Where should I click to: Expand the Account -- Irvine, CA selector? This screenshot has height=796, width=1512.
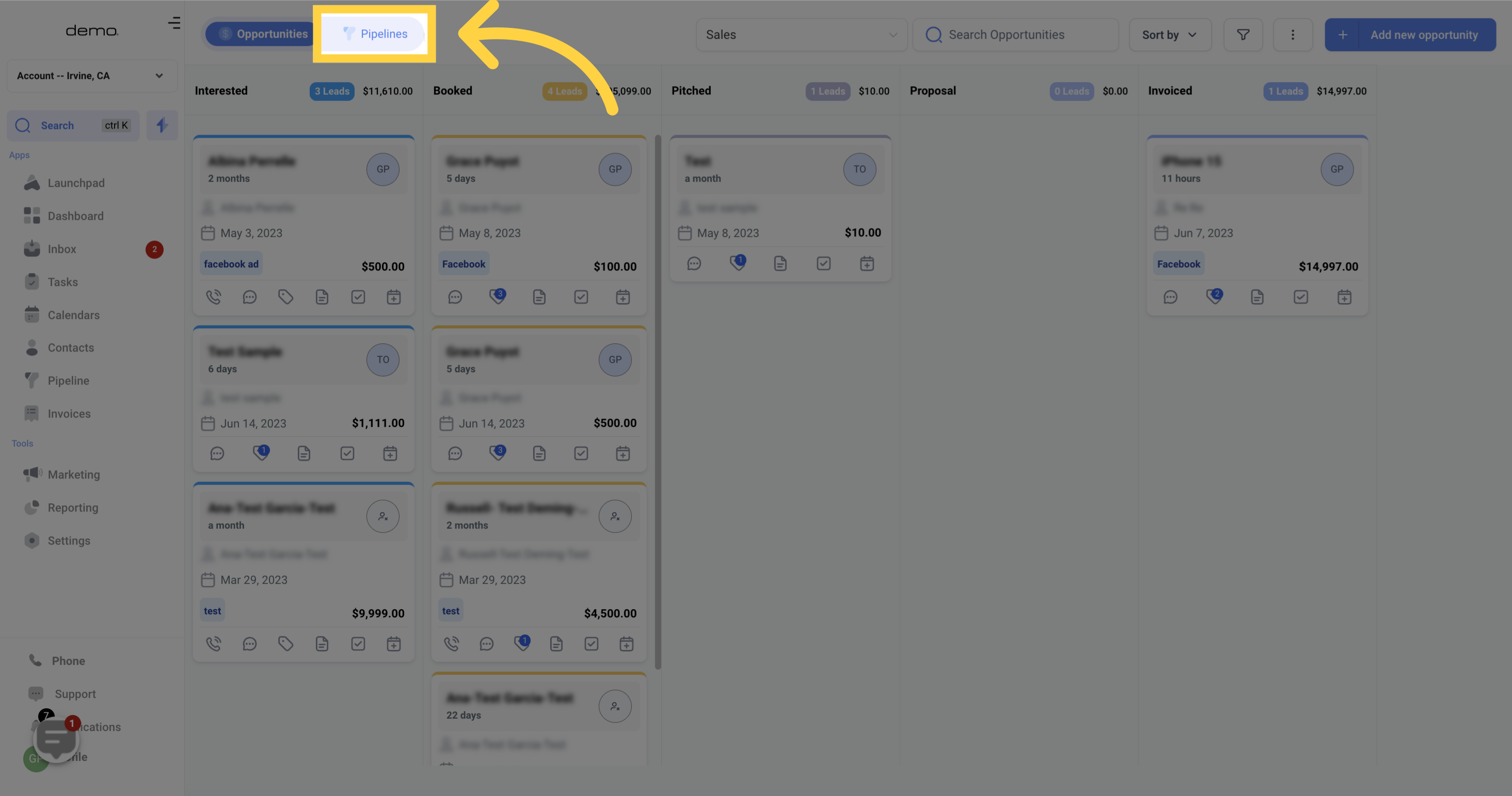point(91,76)
